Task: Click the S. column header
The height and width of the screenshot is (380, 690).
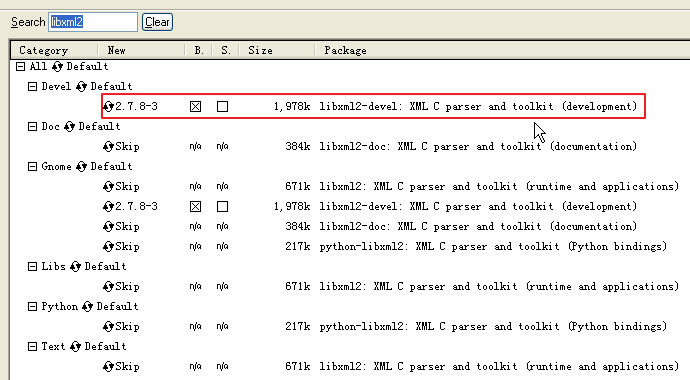Action: (225, 50)
